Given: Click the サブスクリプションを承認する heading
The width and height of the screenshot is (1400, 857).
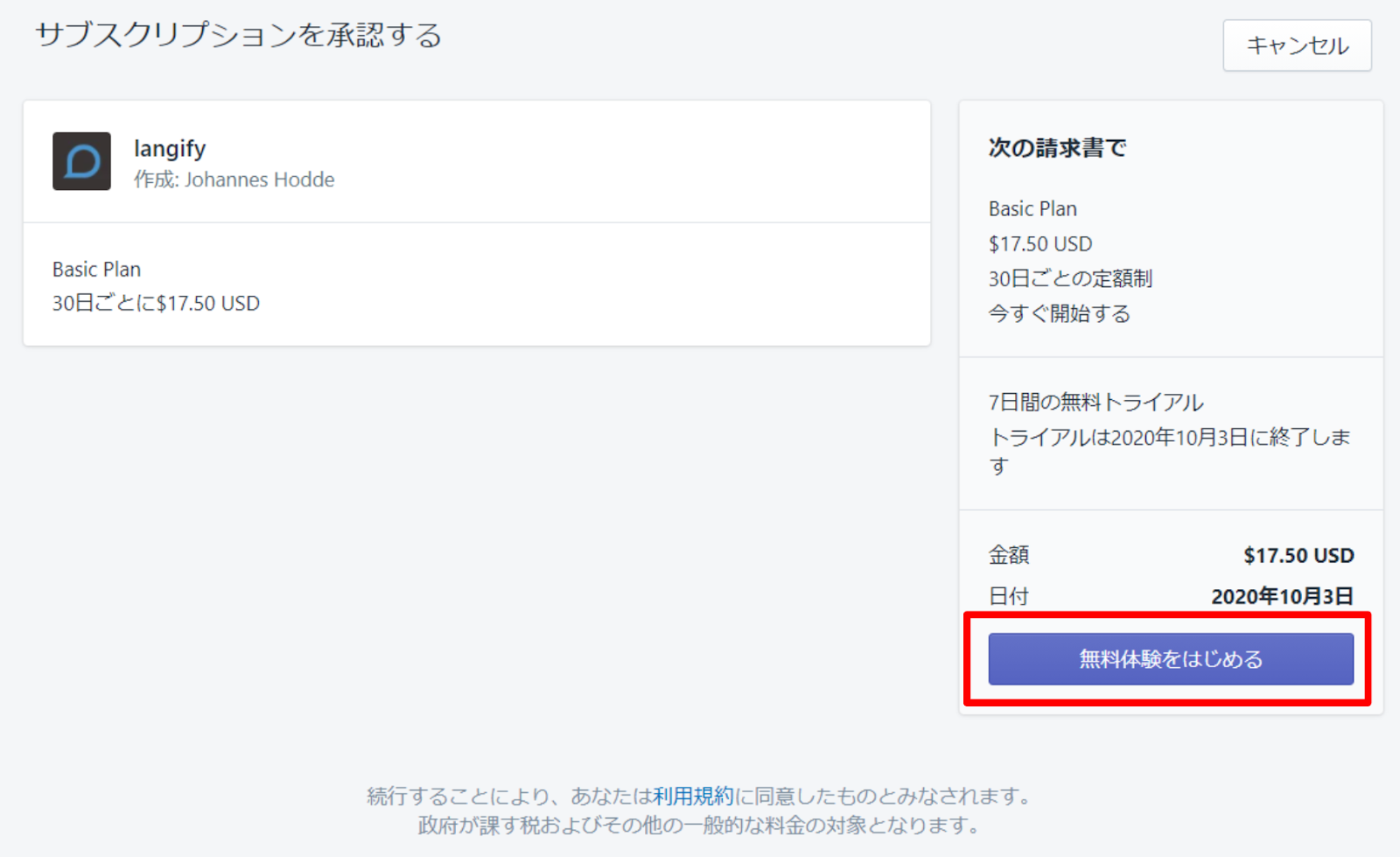Looking at the screenshot, I should [x=238, y=36].
